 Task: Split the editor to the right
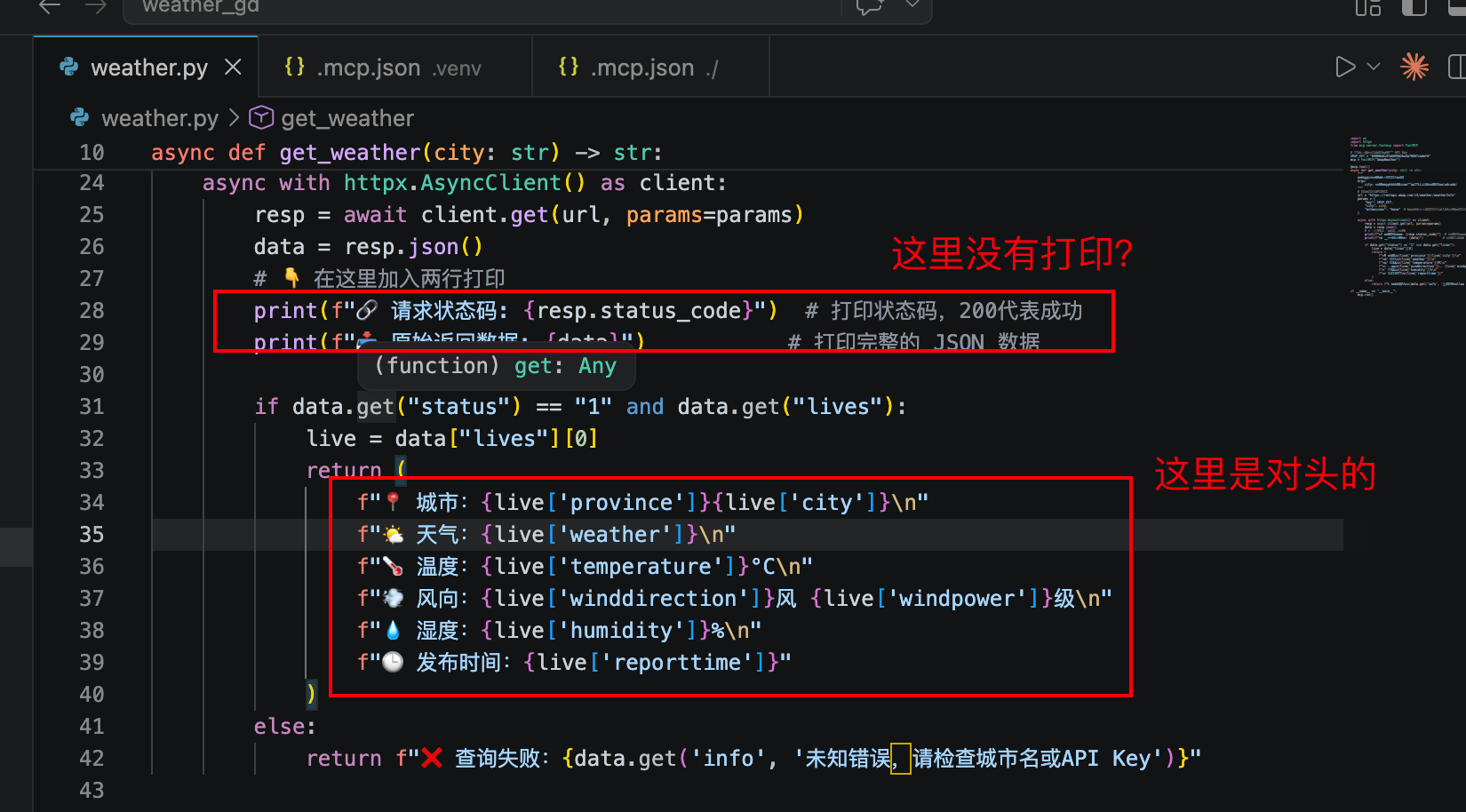[1457, 67]
